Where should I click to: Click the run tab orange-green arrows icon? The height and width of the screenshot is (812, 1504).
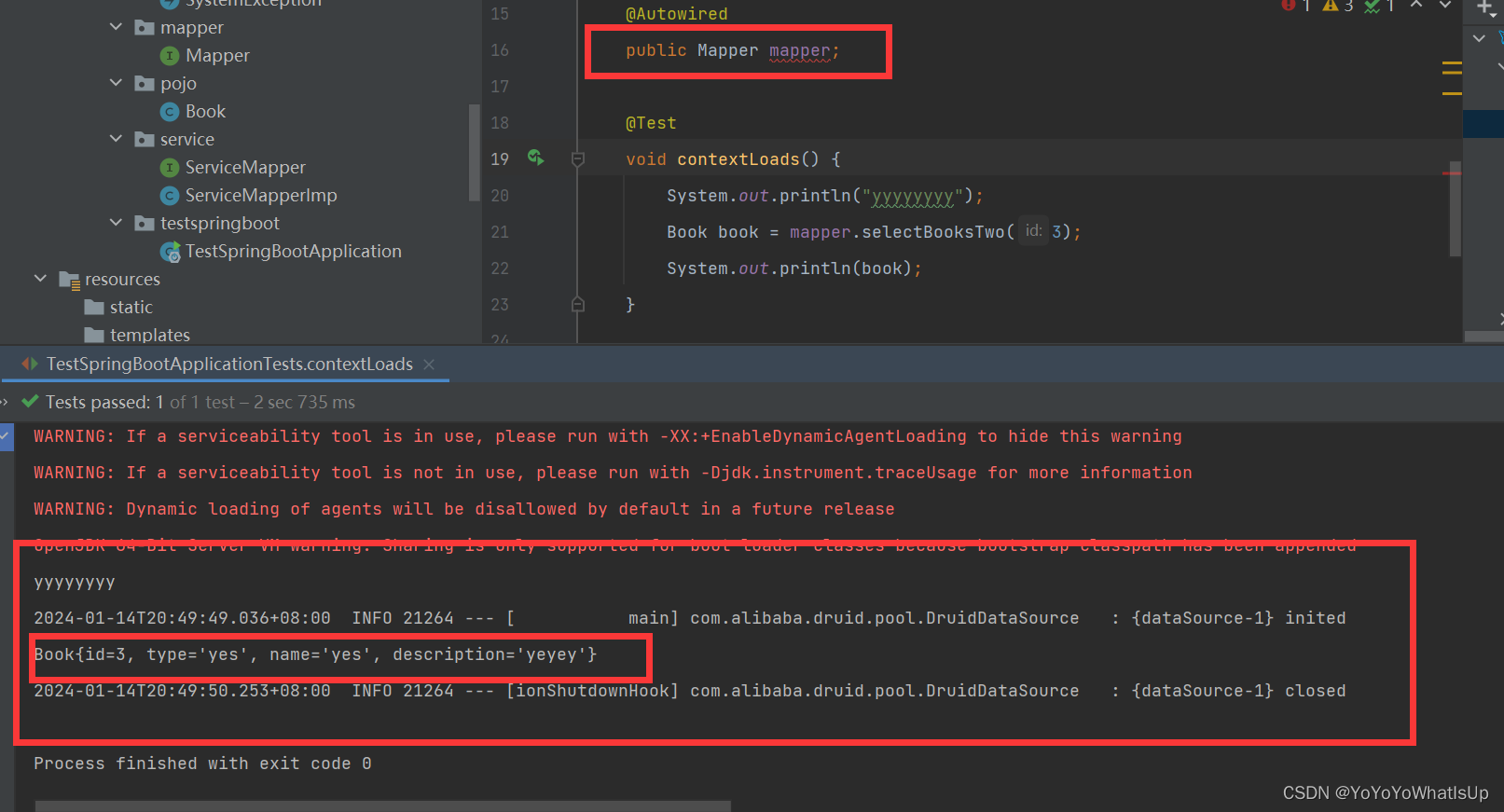30,364
